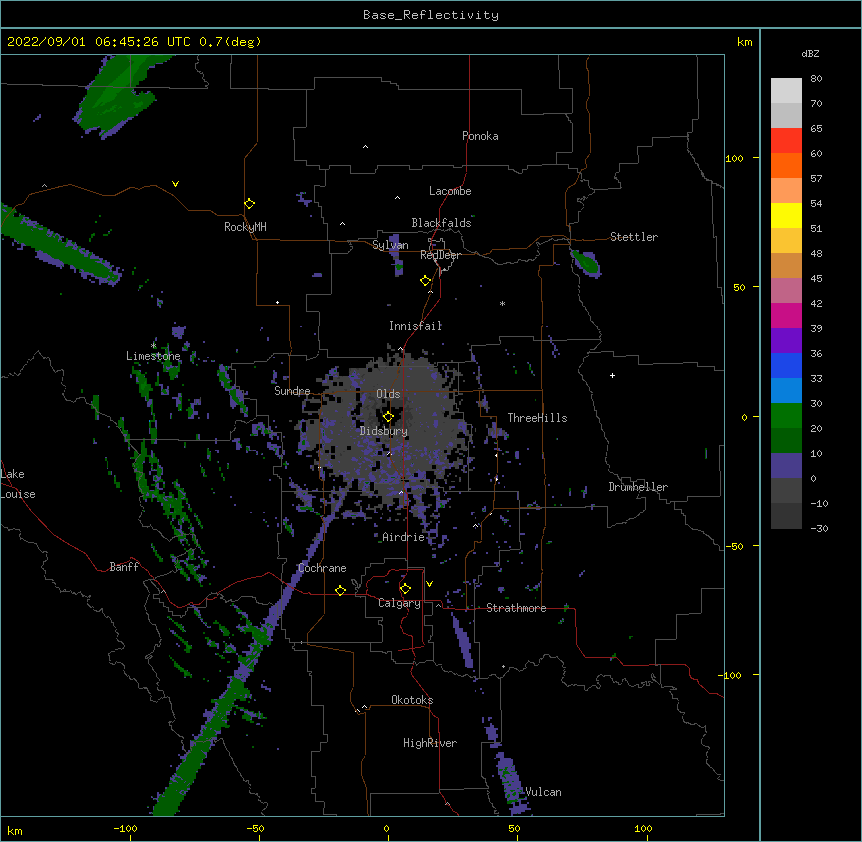This screenshot has height=842, width=862.
Task: Click the -30 value in dBZ legend
Action: (x=819, y=528)
